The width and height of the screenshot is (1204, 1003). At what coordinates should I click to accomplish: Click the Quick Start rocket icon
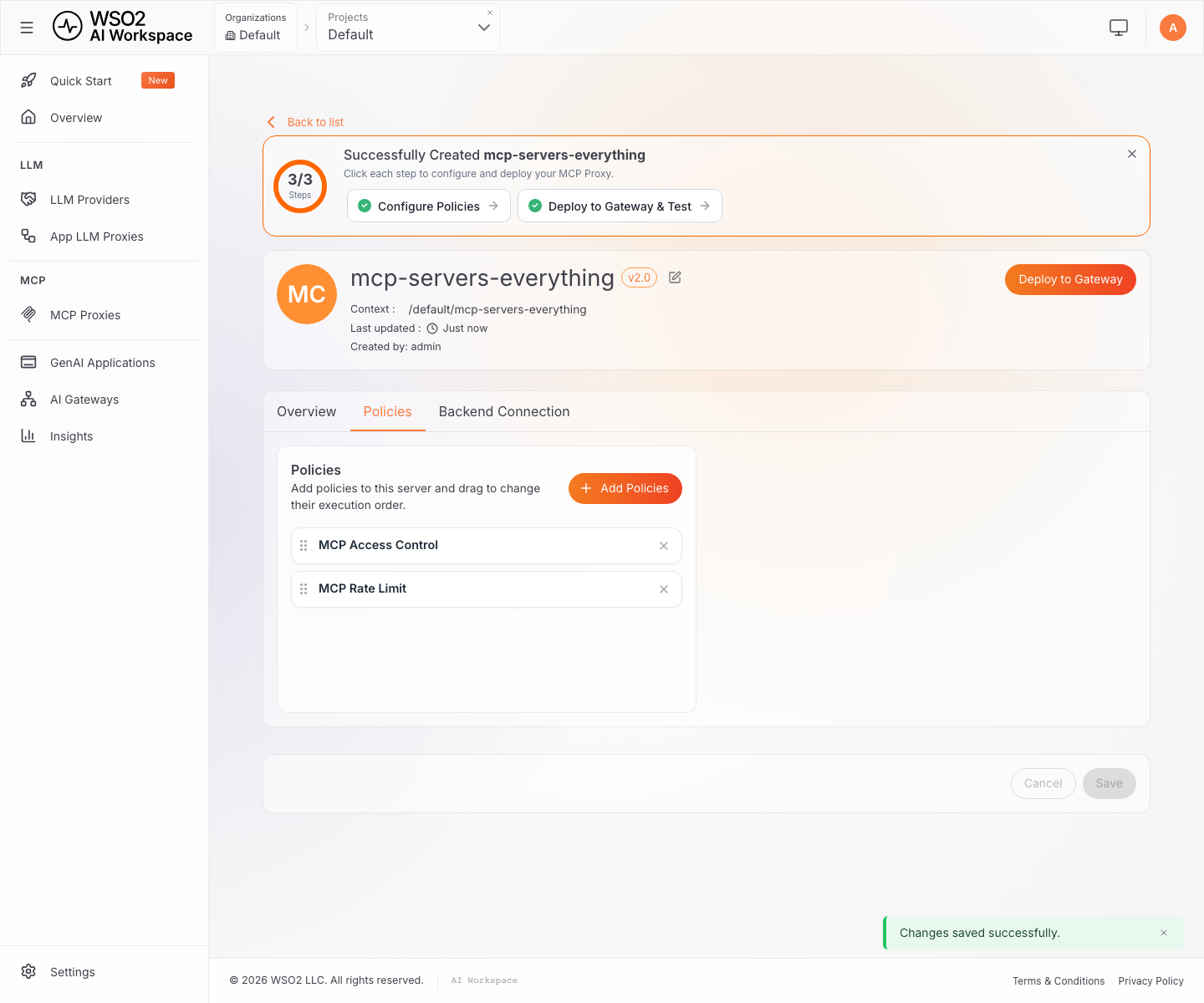coord(28,80)
